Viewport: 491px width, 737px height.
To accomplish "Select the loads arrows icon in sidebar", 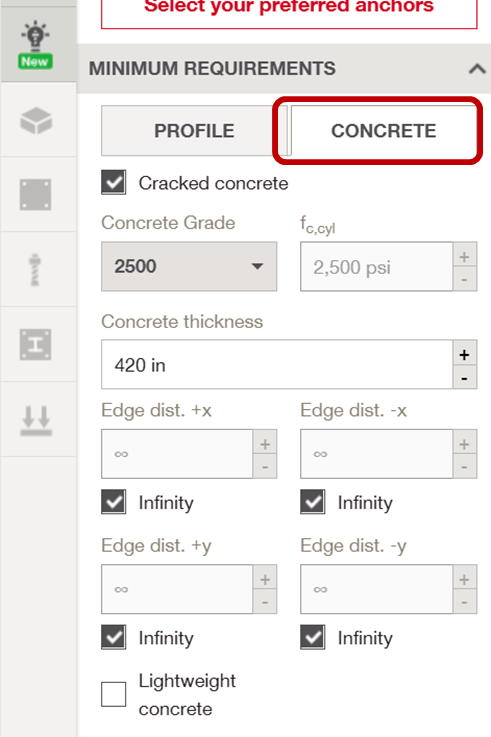I will click(36, 420).
